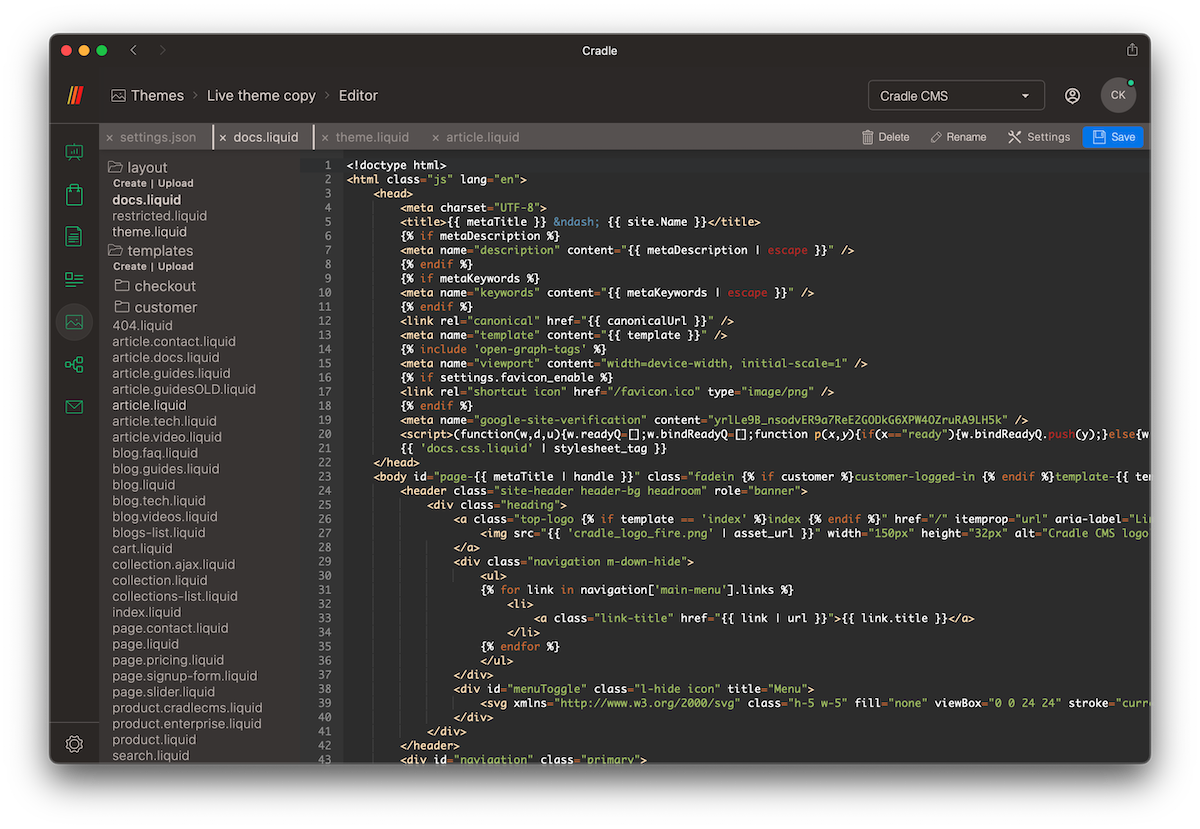Open cart.liquid in the file list
The height and width of the screenshot is (829, 1200).
coord(142,548)
